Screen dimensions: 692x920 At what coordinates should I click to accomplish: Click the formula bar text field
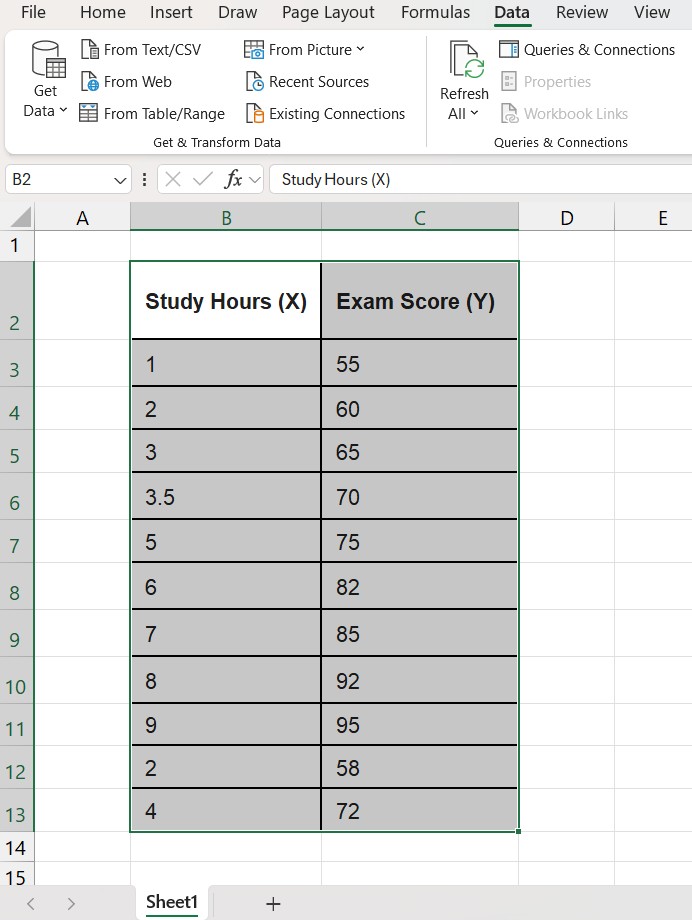(480, 179)
